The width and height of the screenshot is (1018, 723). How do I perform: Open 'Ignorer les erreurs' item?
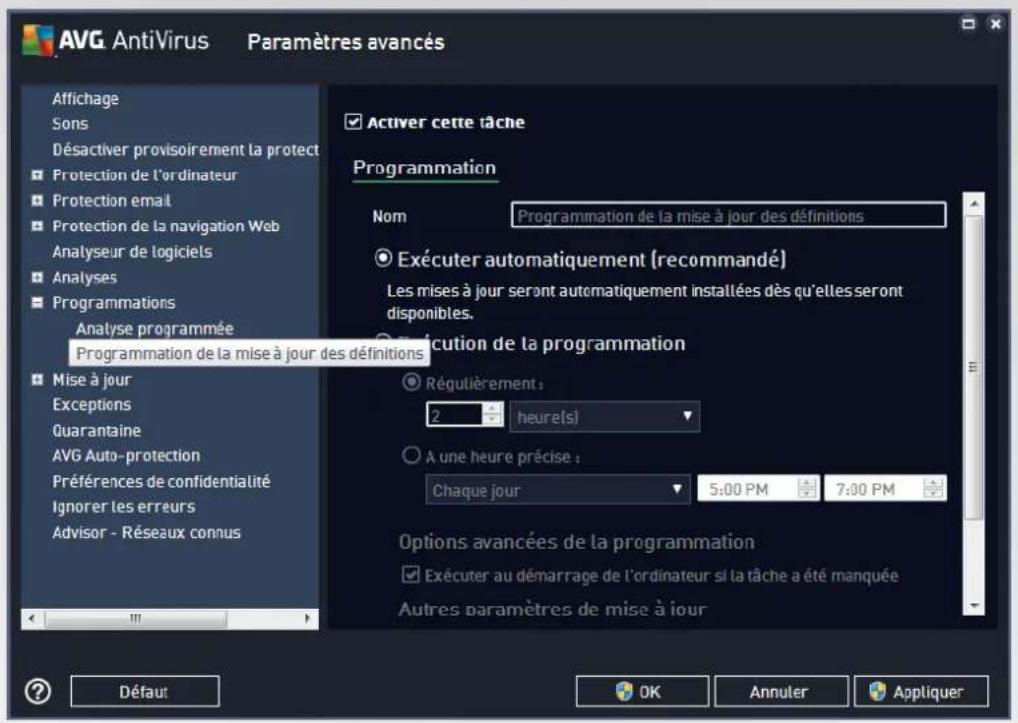point(123,506)
